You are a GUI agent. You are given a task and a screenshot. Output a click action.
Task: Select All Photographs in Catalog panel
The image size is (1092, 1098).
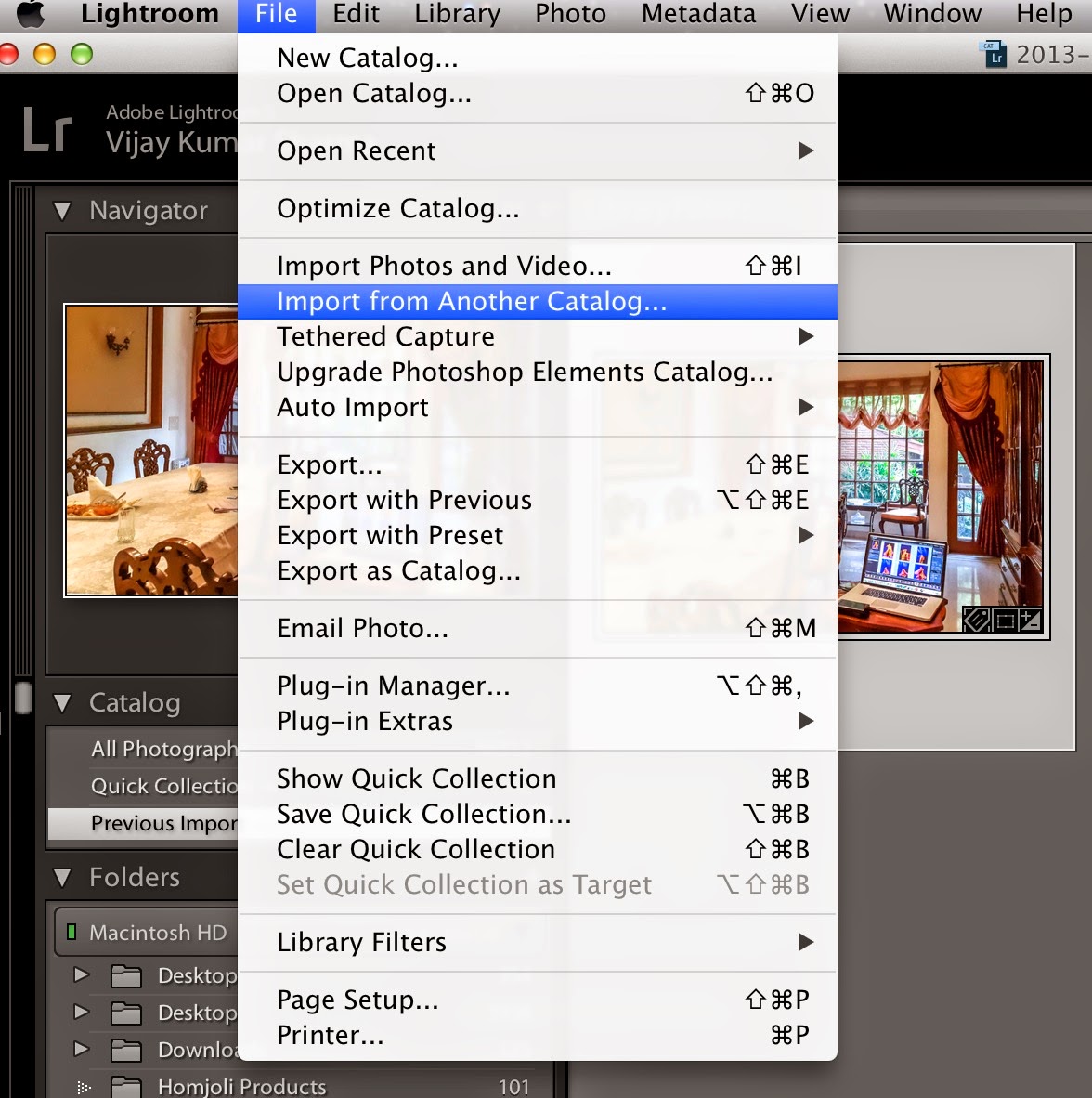click(144, 750)
